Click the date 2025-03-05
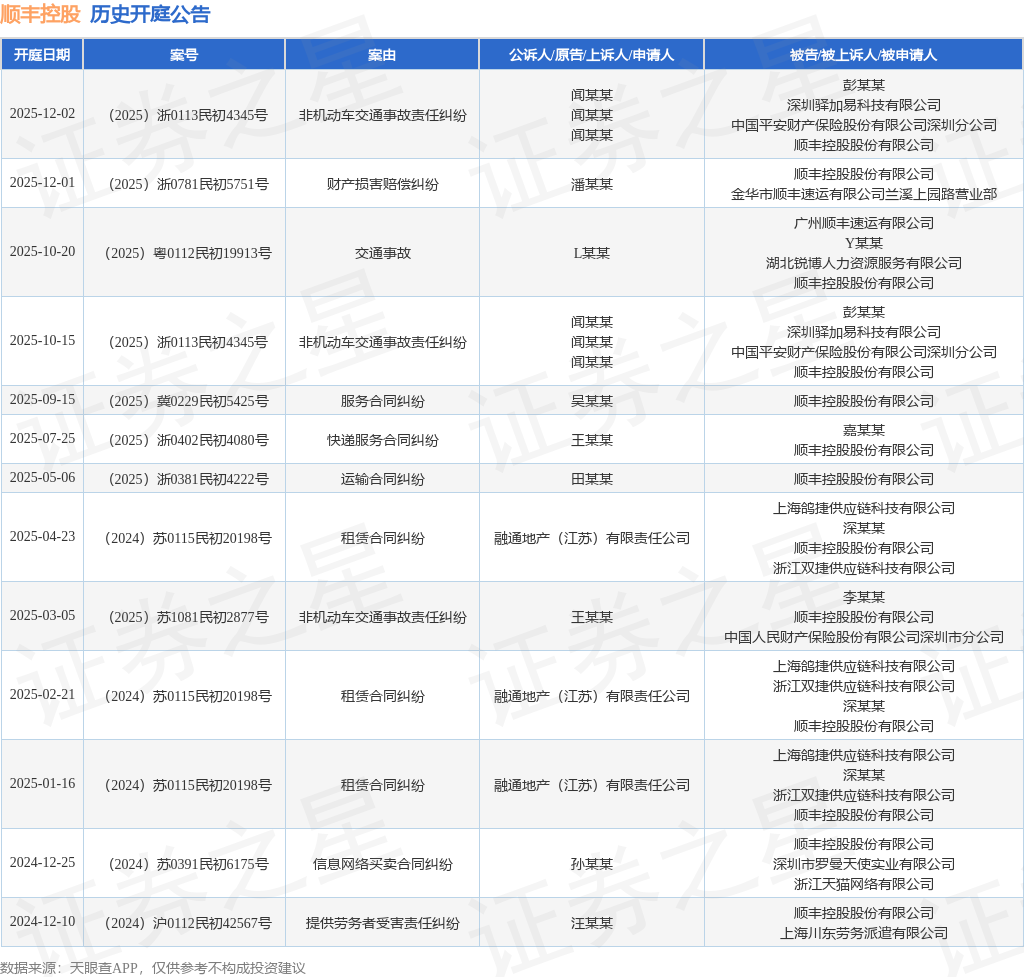This screenshot has height=977, width=1024. tap(42, 616)
